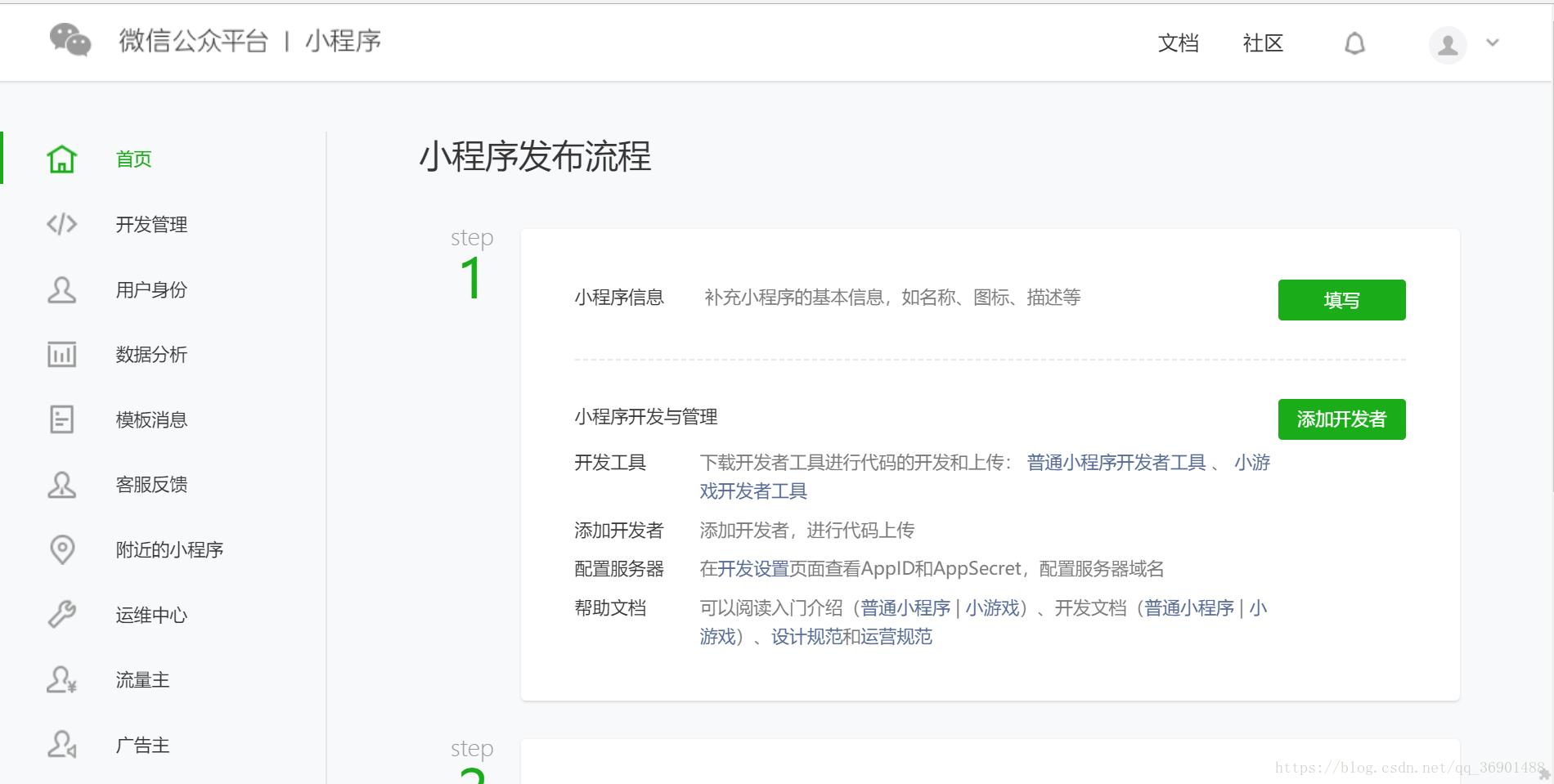
Task: Click the person icon for 用户身份
Action: click(x=62, y=289)
